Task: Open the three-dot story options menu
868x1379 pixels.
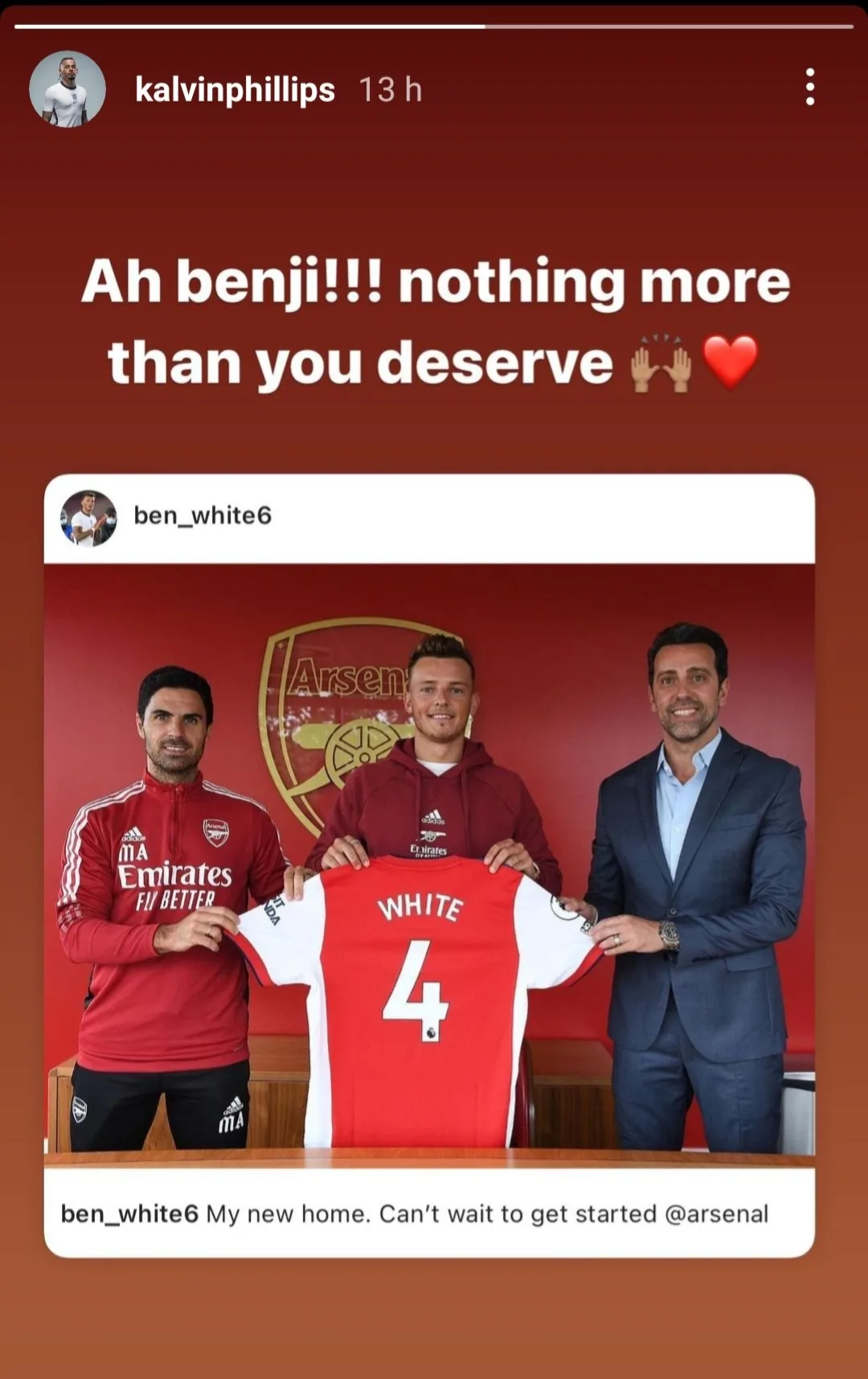Action: (810, 87)
